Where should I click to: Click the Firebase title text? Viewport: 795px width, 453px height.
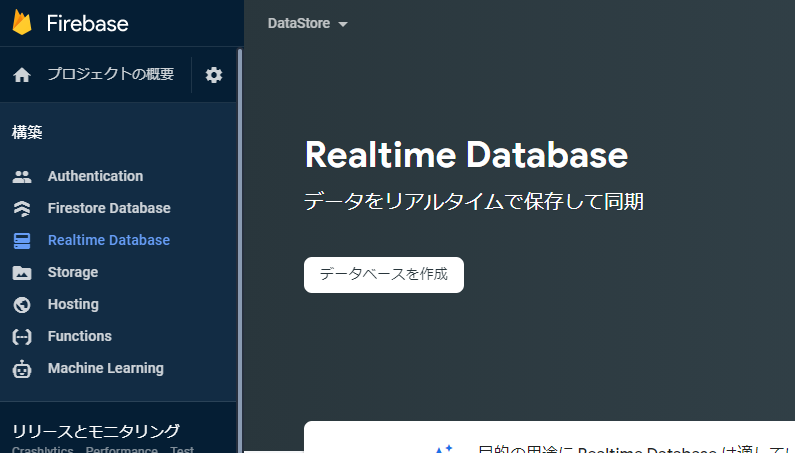point(87,23)
